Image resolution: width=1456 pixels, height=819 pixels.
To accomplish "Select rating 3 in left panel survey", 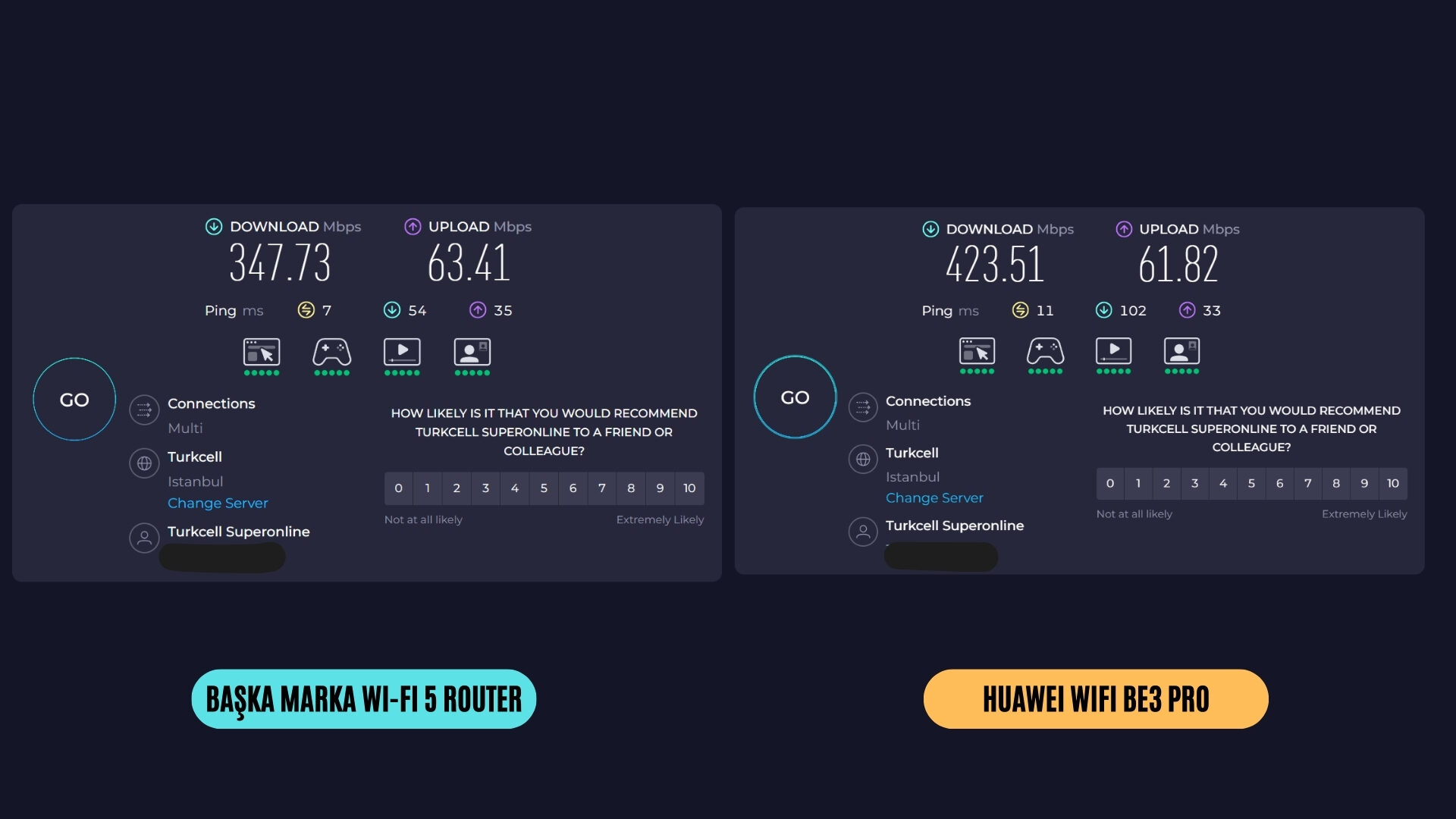I will [485, 488].
